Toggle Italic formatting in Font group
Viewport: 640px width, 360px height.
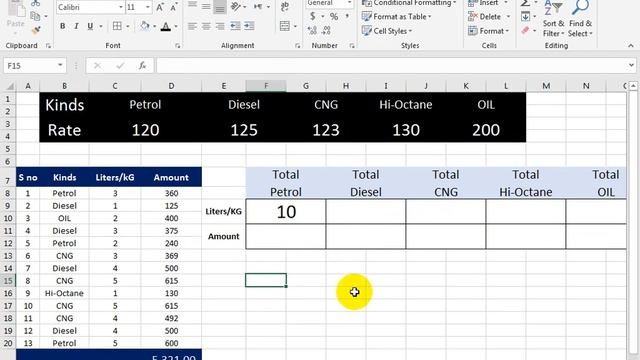click(76, 27)
